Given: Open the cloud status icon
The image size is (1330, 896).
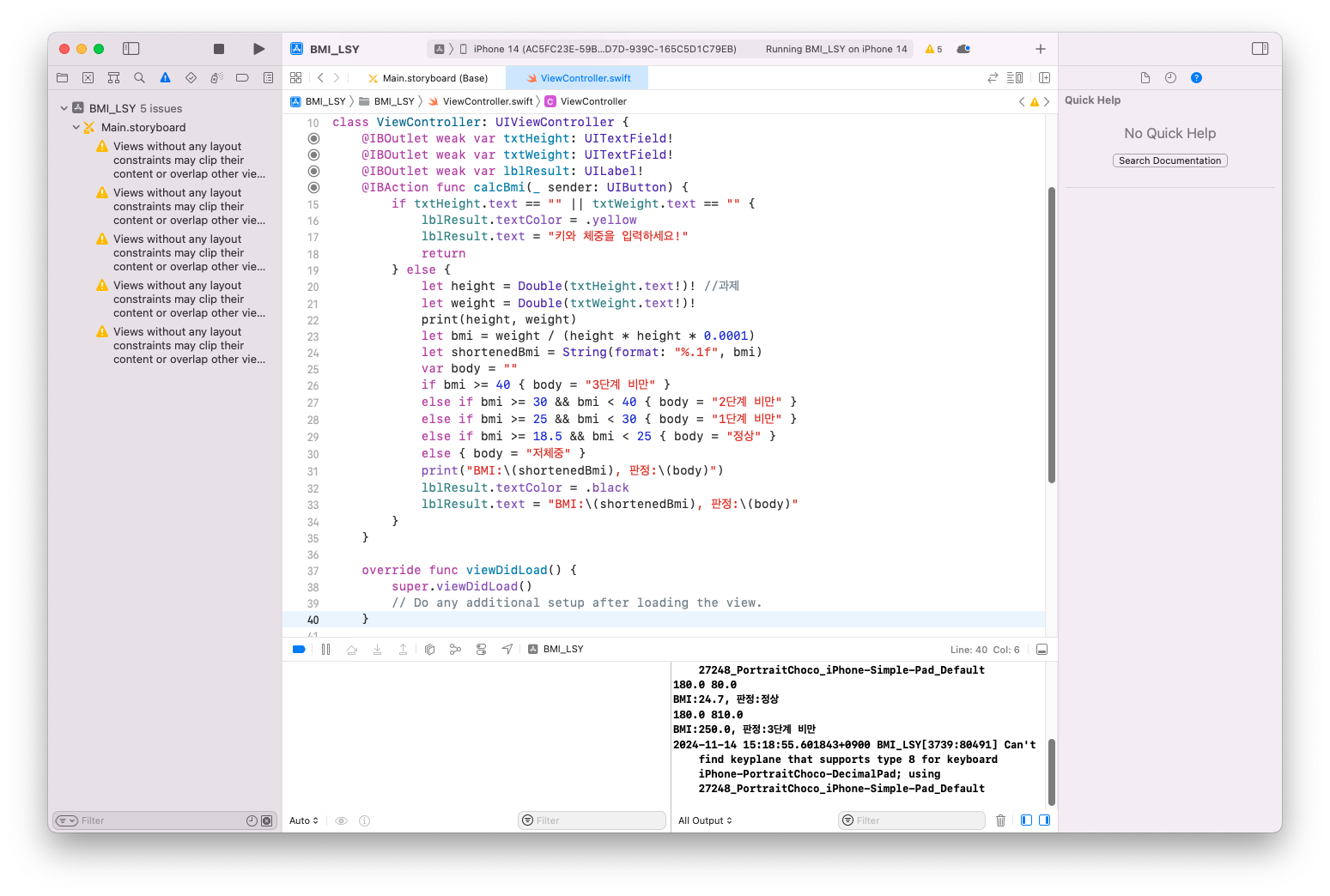Looking at the screenshot, I should 963,49.
